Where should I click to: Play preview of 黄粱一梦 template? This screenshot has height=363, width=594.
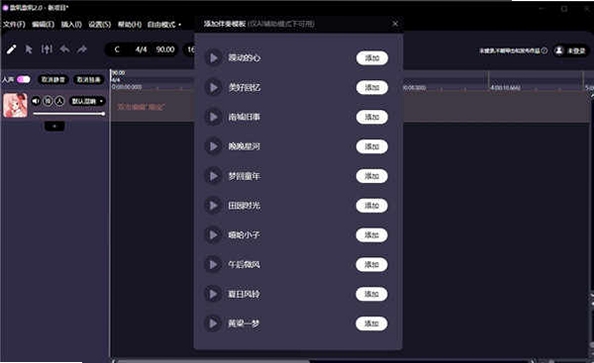pos(213,324)
